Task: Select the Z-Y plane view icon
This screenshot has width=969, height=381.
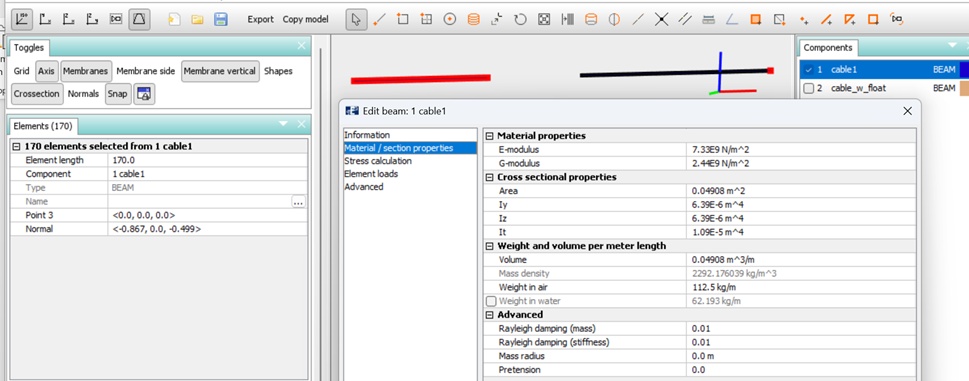Action: tap(92, 20)
